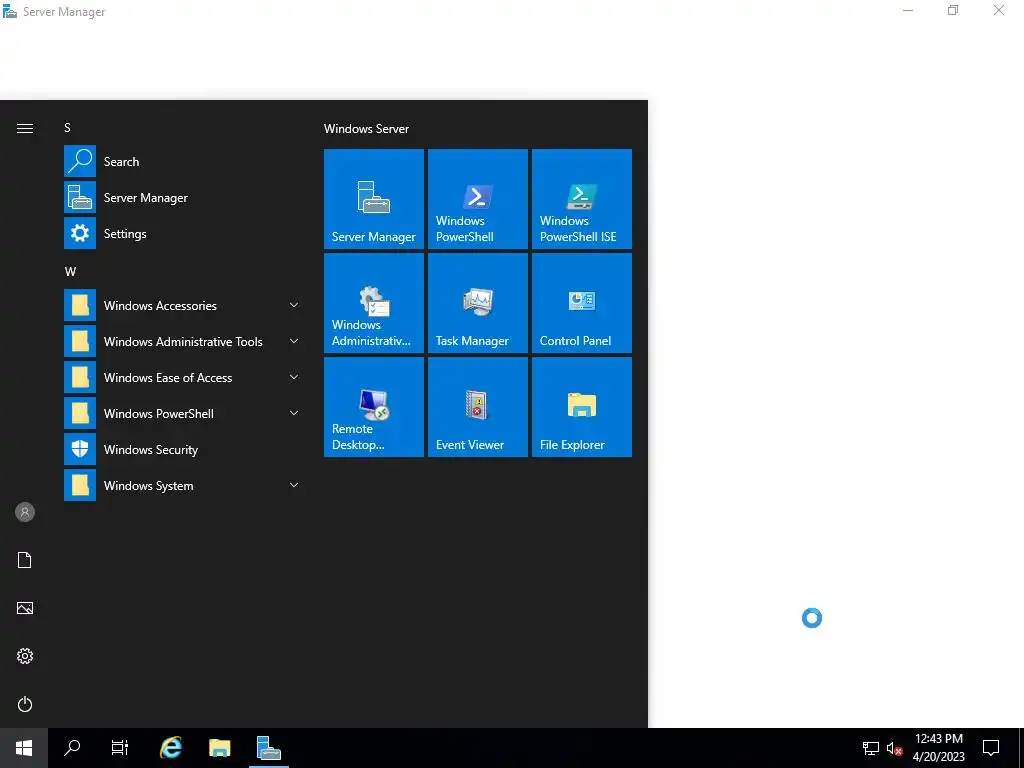Expand the Windows Administrative Tools folder
The height and width of the screenshot is (768, 1024).
tap(183, 342)
